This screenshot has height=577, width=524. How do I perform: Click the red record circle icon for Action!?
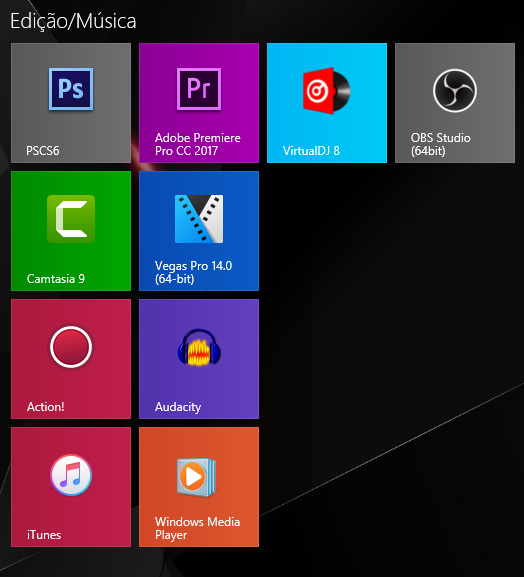(x=71, y=347)
